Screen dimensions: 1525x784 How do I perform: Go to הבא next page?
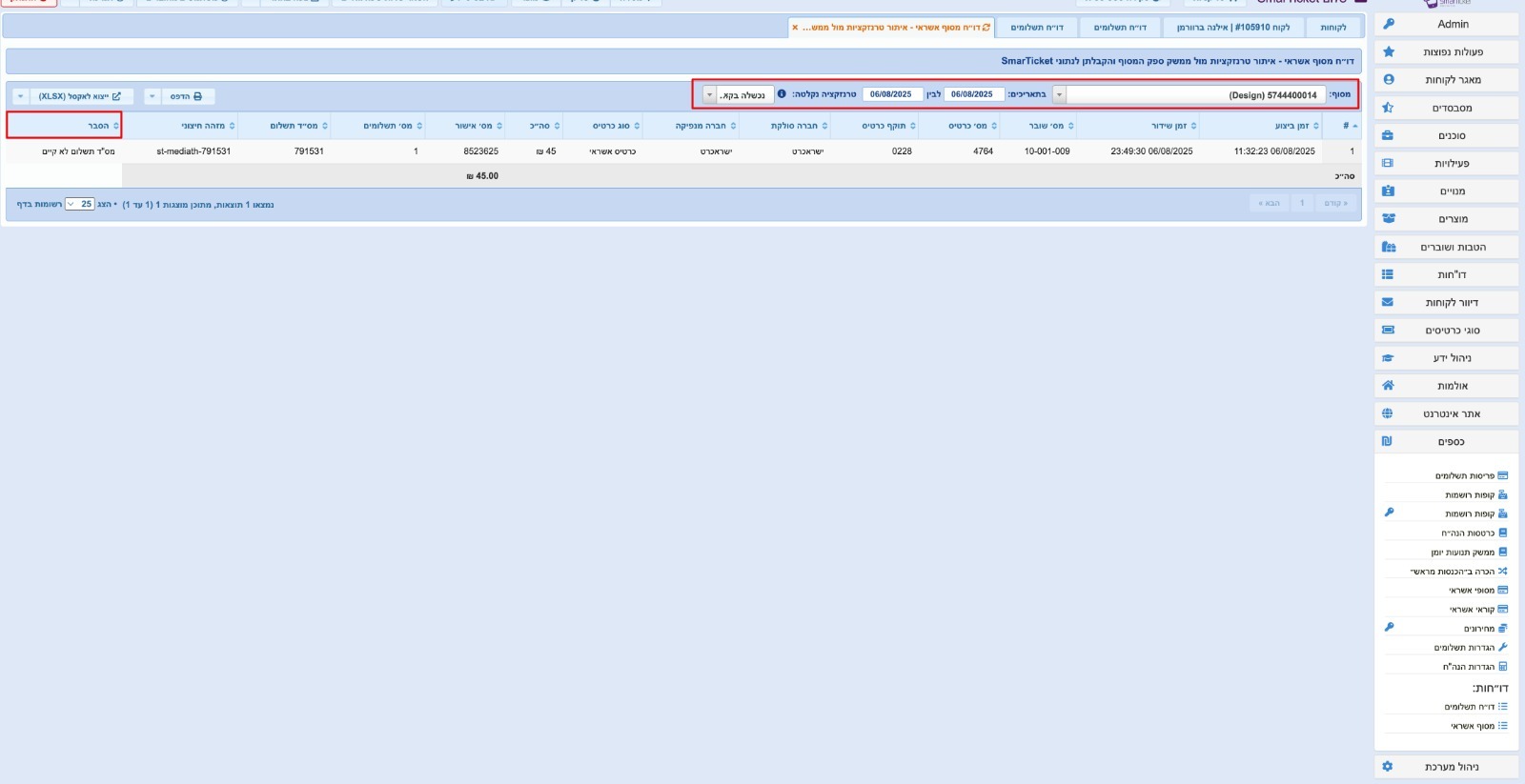coord(1270,203)
